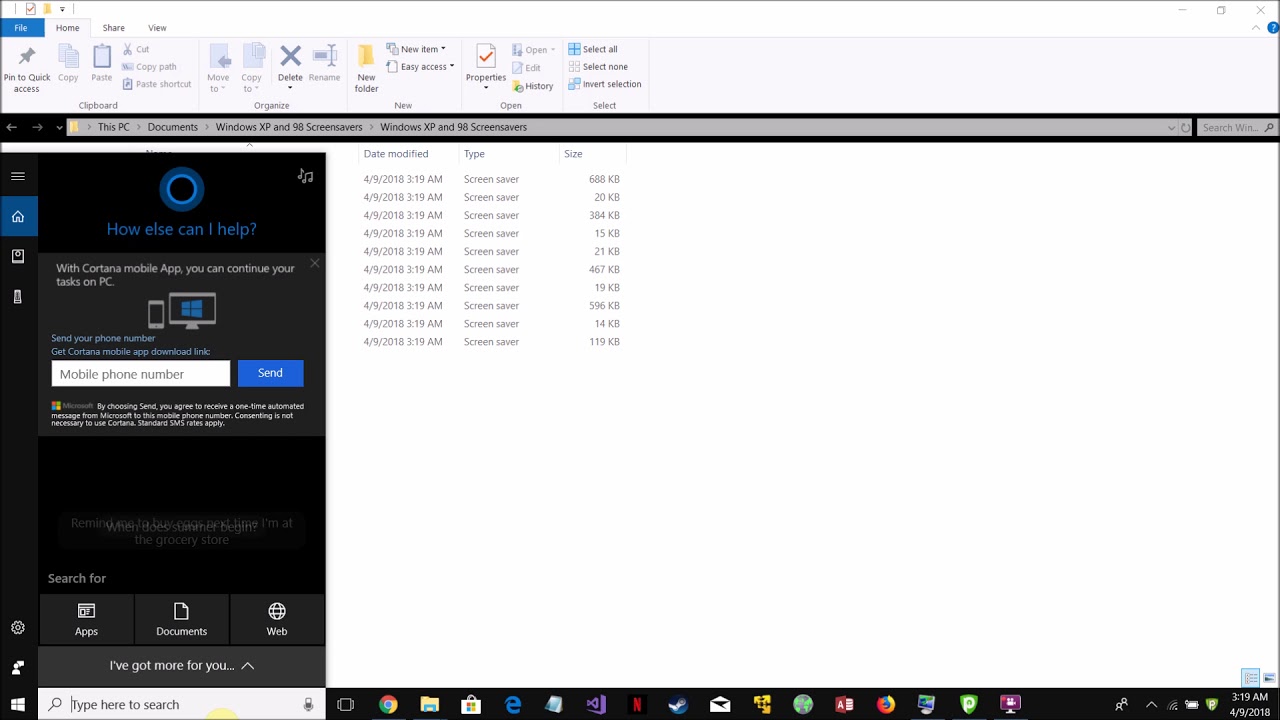
Task: Open Visual Studio from taskbar
Action: point(596,704)
